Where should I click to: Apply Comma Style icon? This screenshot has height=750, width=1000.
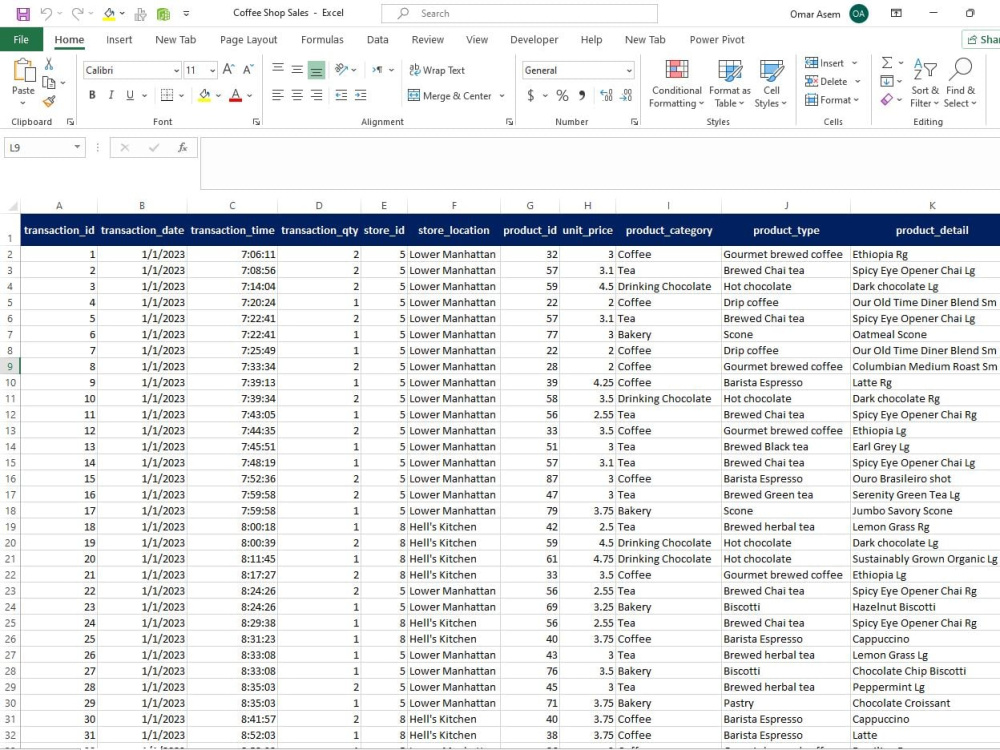coord(582,96)
